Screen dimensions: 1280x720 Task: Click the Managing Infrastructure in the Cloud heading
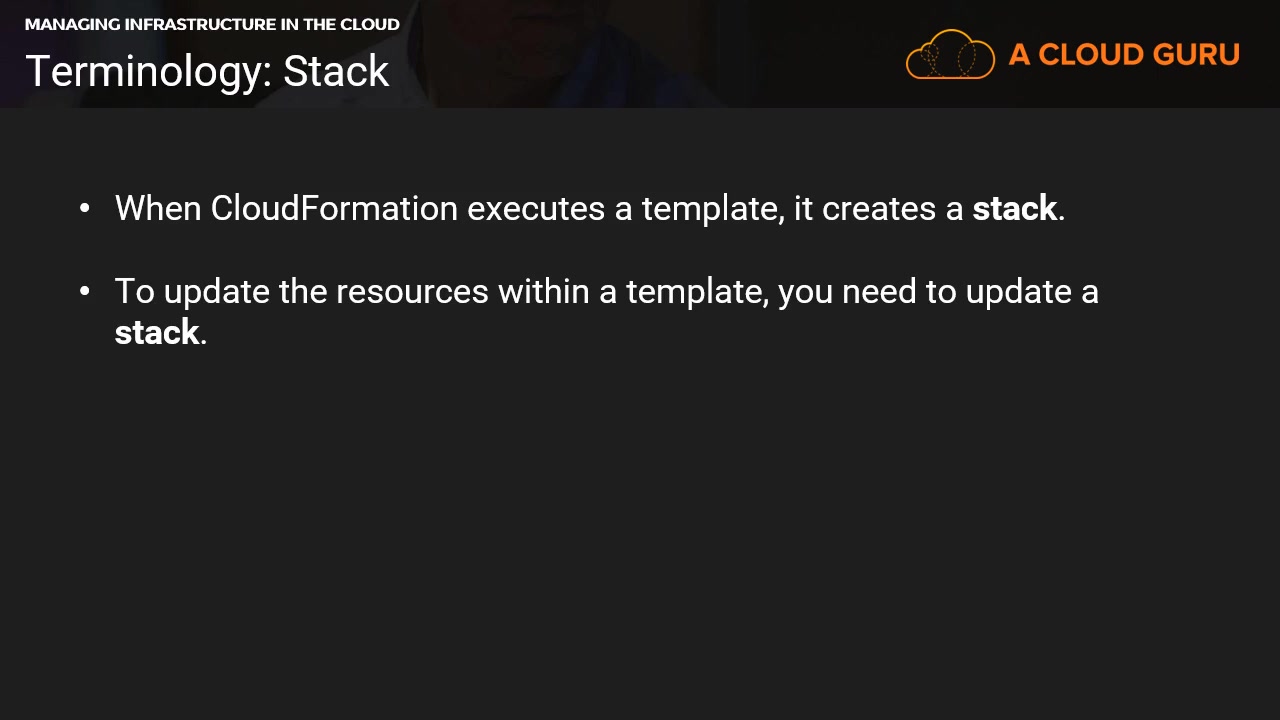pyautogui.click(x=212, y=24)
